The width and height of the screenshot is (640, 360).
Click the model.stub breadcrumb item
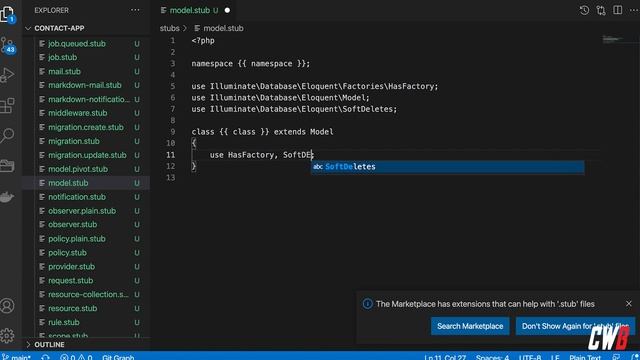223,28
